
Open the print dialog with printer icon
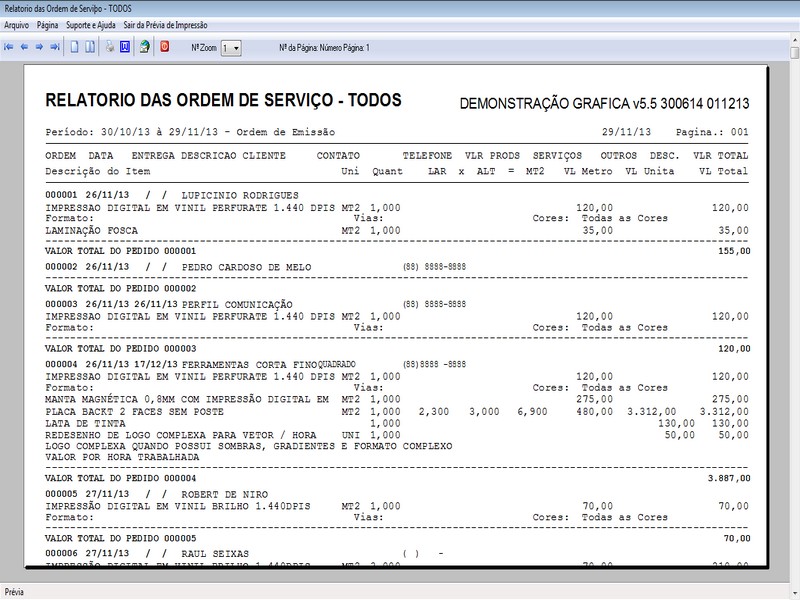[110, 46]
